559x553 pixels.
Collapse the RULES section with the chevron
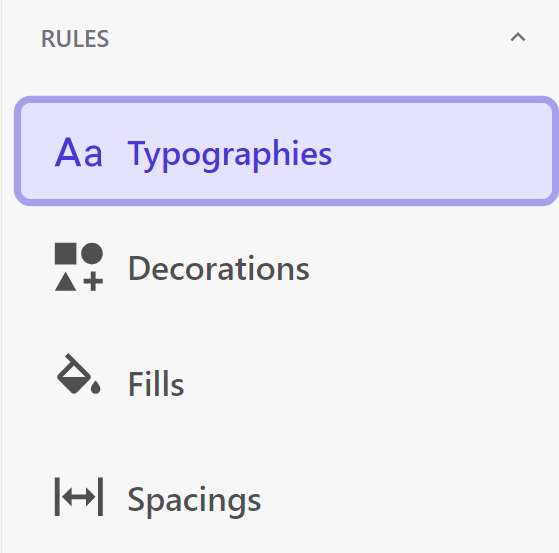tap(518, 37)
